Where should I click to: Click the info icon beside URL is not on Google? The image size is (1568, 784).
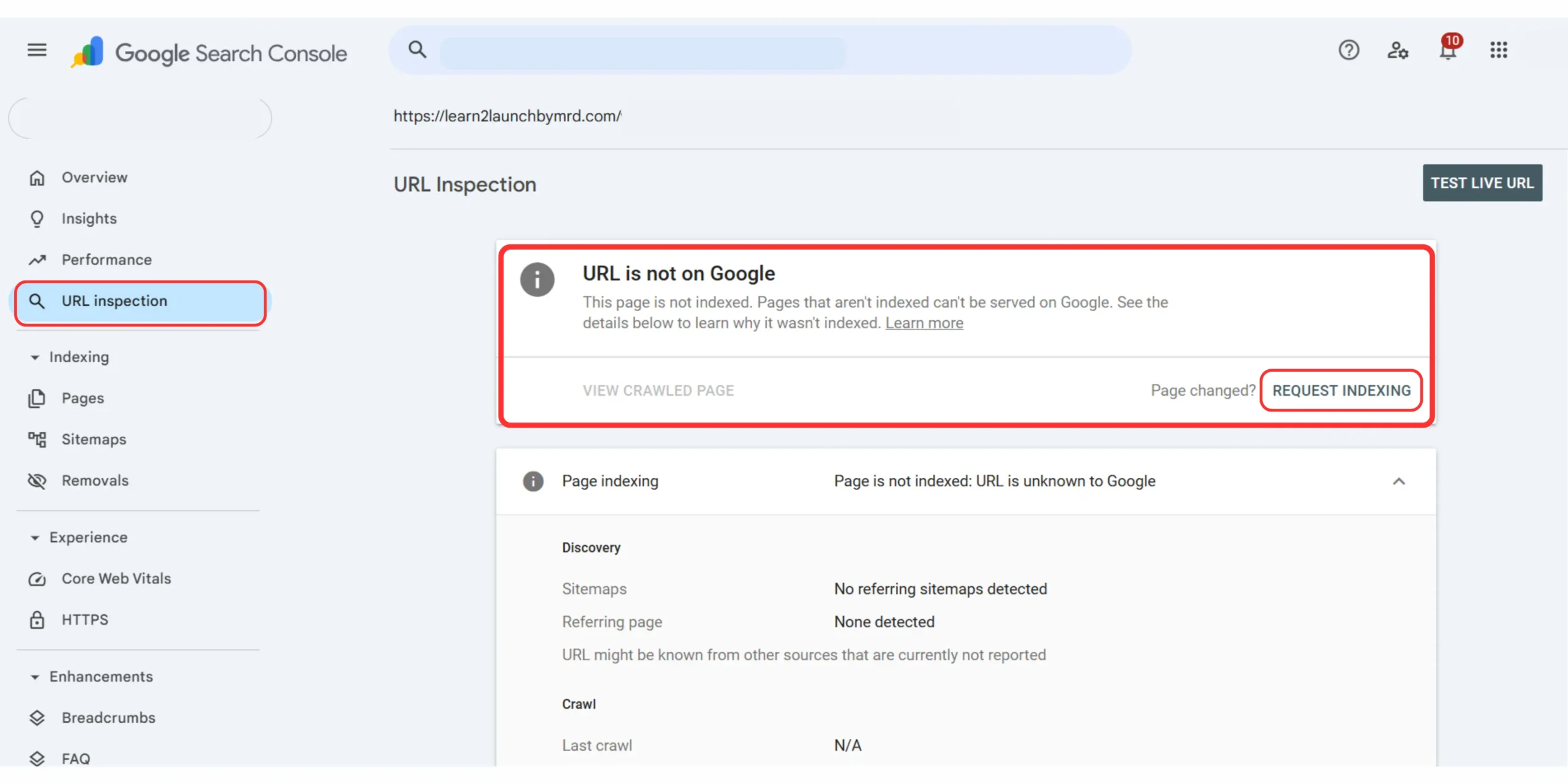[537, 280]
